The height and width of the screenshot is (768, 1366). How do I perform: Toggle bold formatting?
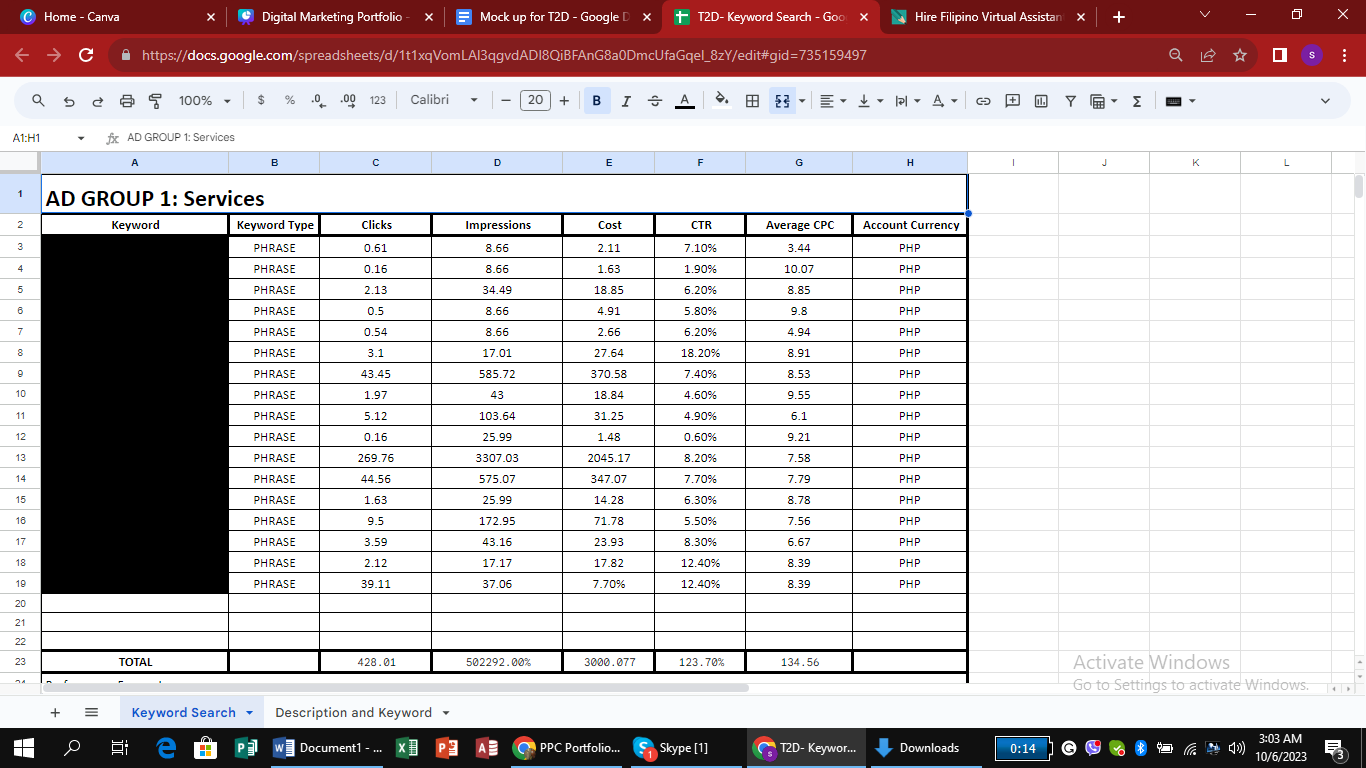tap(597, 101)
